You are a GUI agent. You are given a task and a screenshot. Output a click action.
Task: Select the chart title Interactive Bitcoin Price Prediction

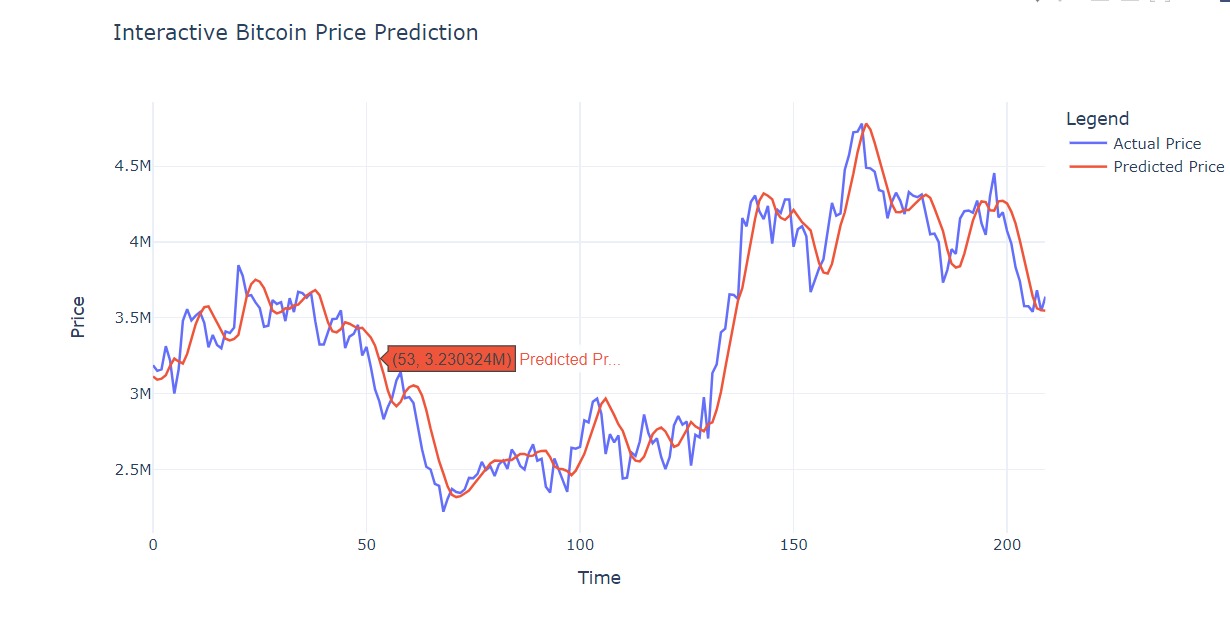(x=295, y=33)
